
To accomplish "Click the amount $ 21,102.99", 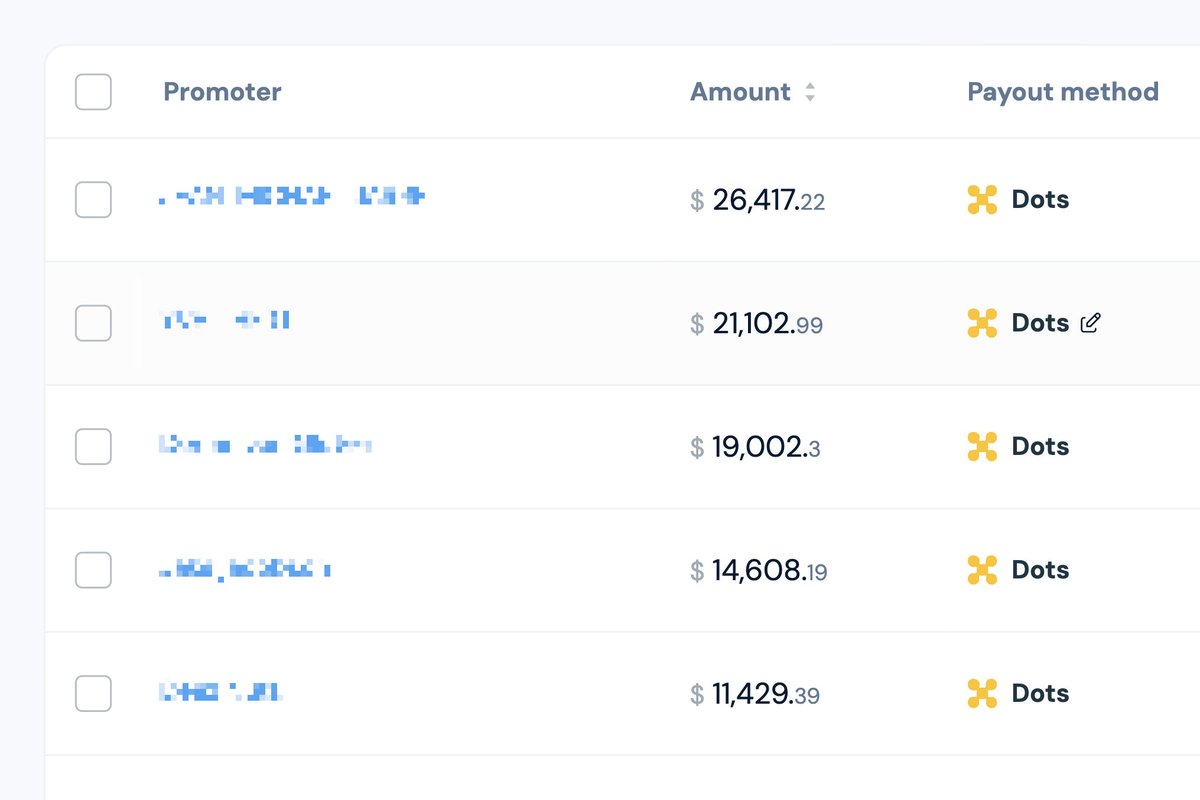I will 757,324.
